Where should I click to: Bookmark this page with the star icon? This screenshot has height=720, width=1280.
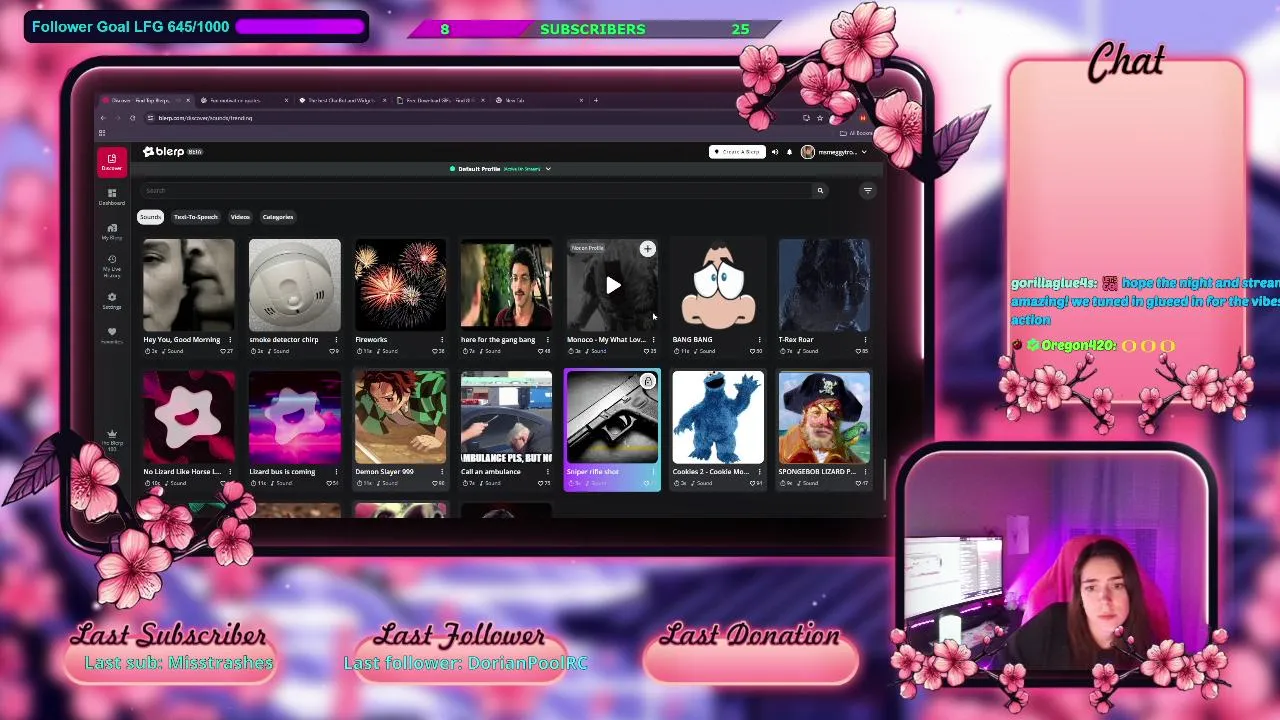click(820, 118)
